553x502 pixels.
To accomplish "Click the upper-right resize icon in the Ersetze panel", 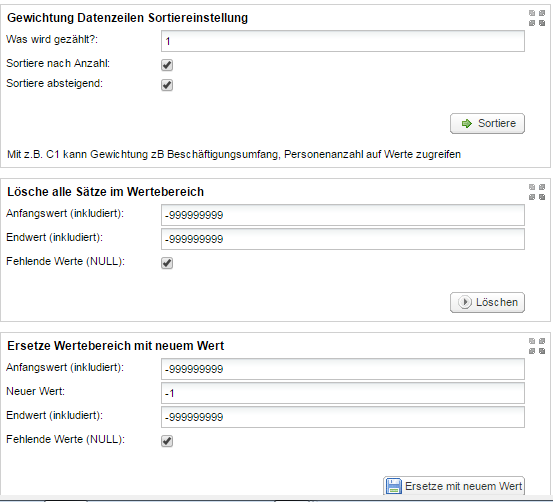I will 542,341.
